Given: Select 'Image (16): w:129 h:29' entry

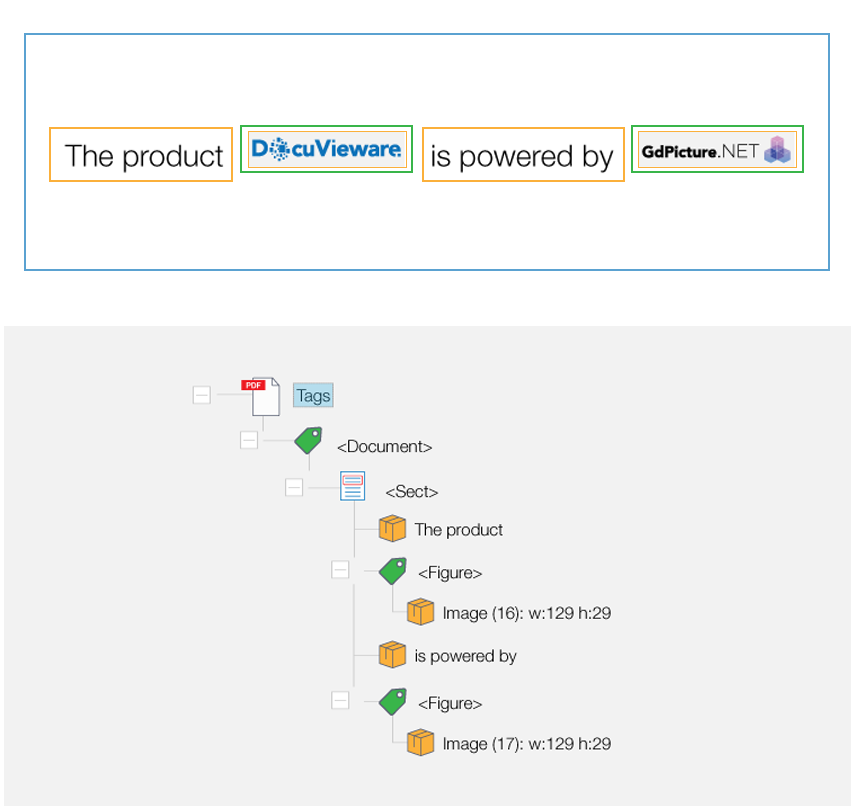Looking at the screenshot, I should coord(527,613).
